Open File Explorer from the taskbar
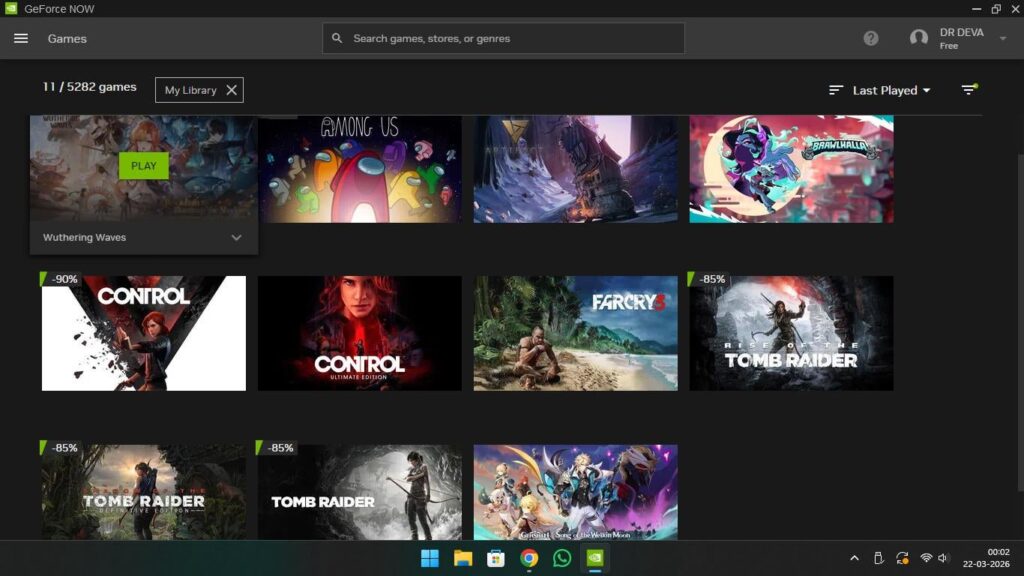 [463, 558]
